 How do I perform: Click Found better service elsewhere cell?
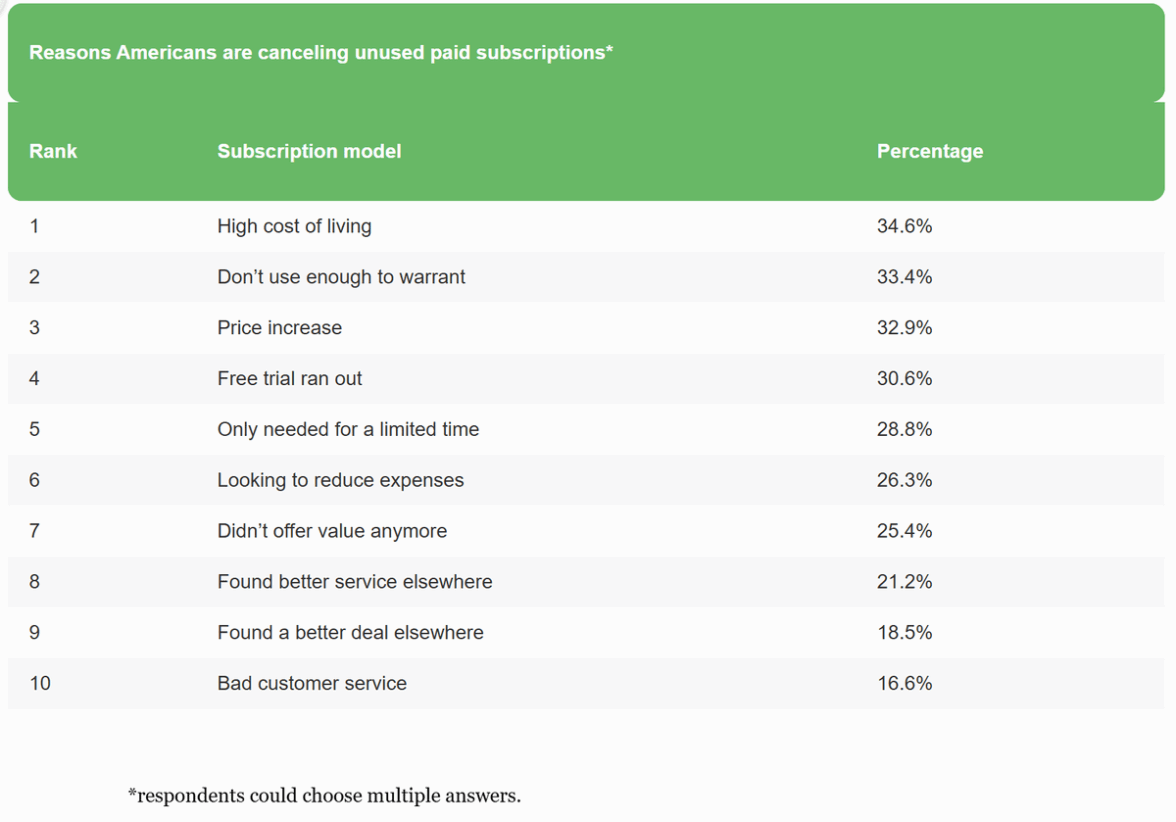354,582
